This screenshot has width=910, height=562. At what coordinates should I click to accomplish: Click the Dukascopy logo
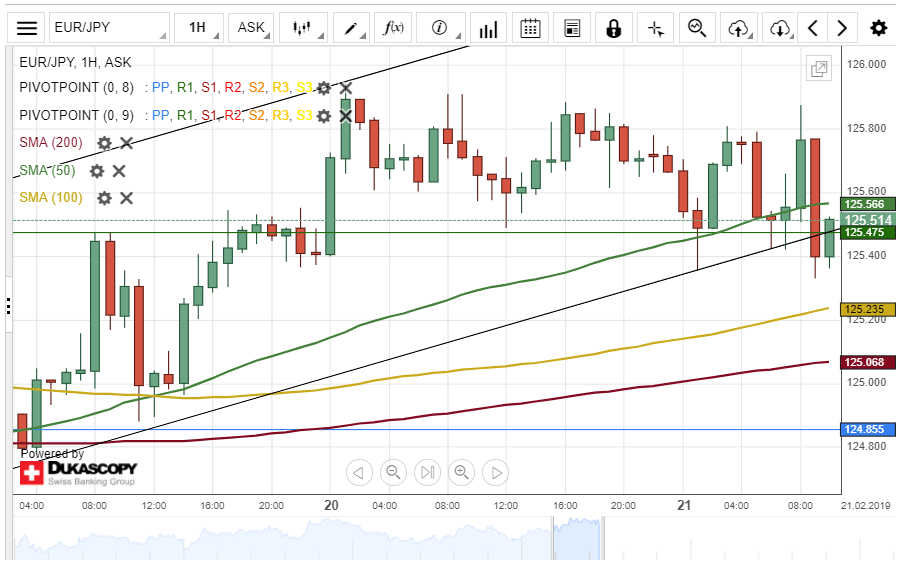(80, 472)
